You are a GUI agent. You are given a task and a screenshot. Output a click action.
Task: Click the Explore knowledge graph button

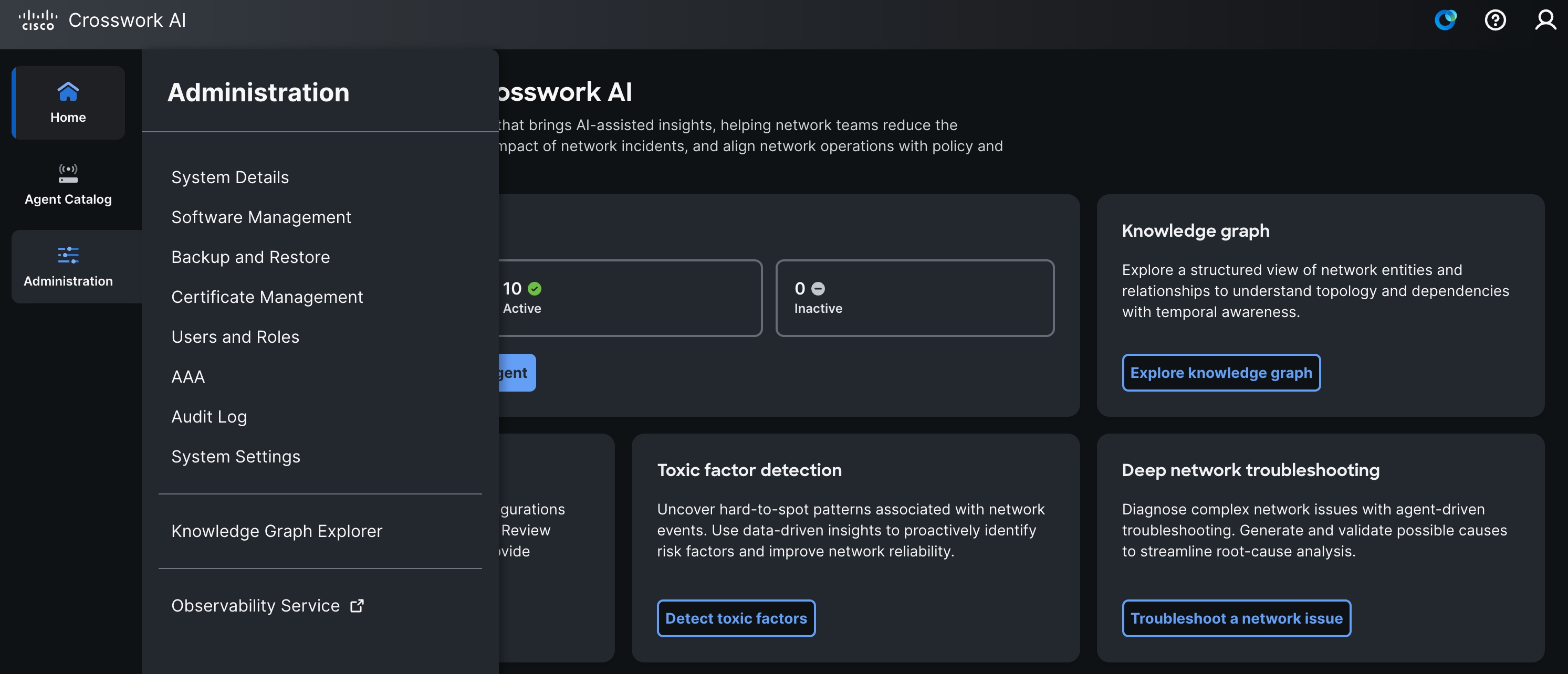click(x=1221, y=372)
